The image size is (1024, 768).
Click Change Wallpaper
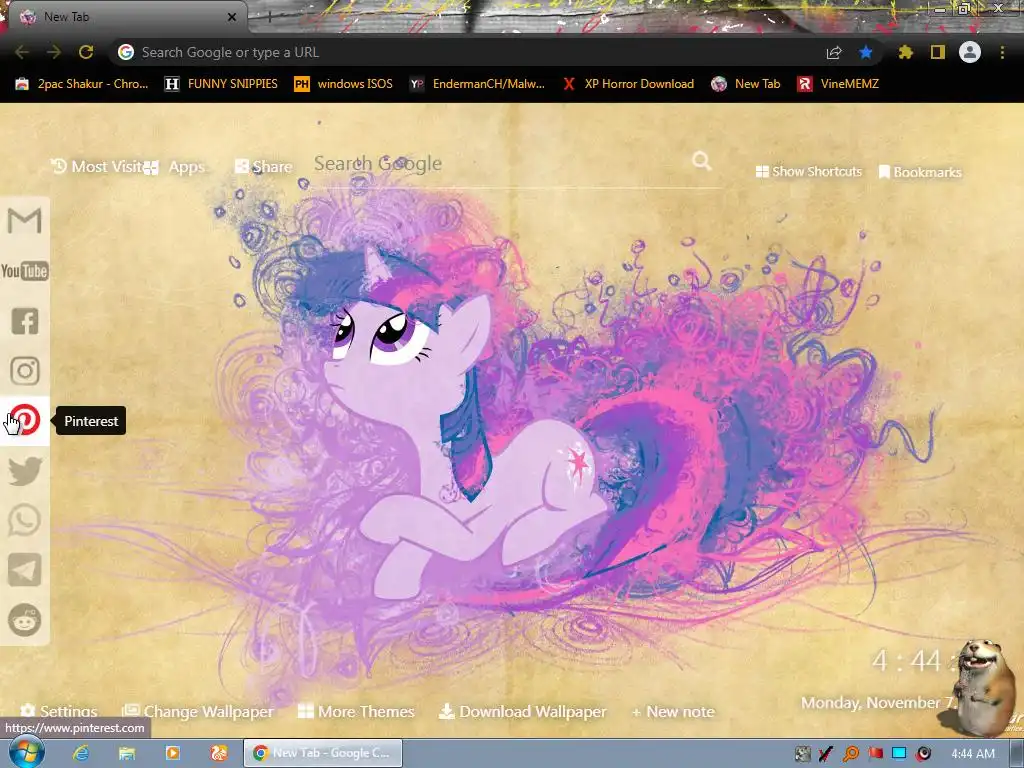(198, 711)
